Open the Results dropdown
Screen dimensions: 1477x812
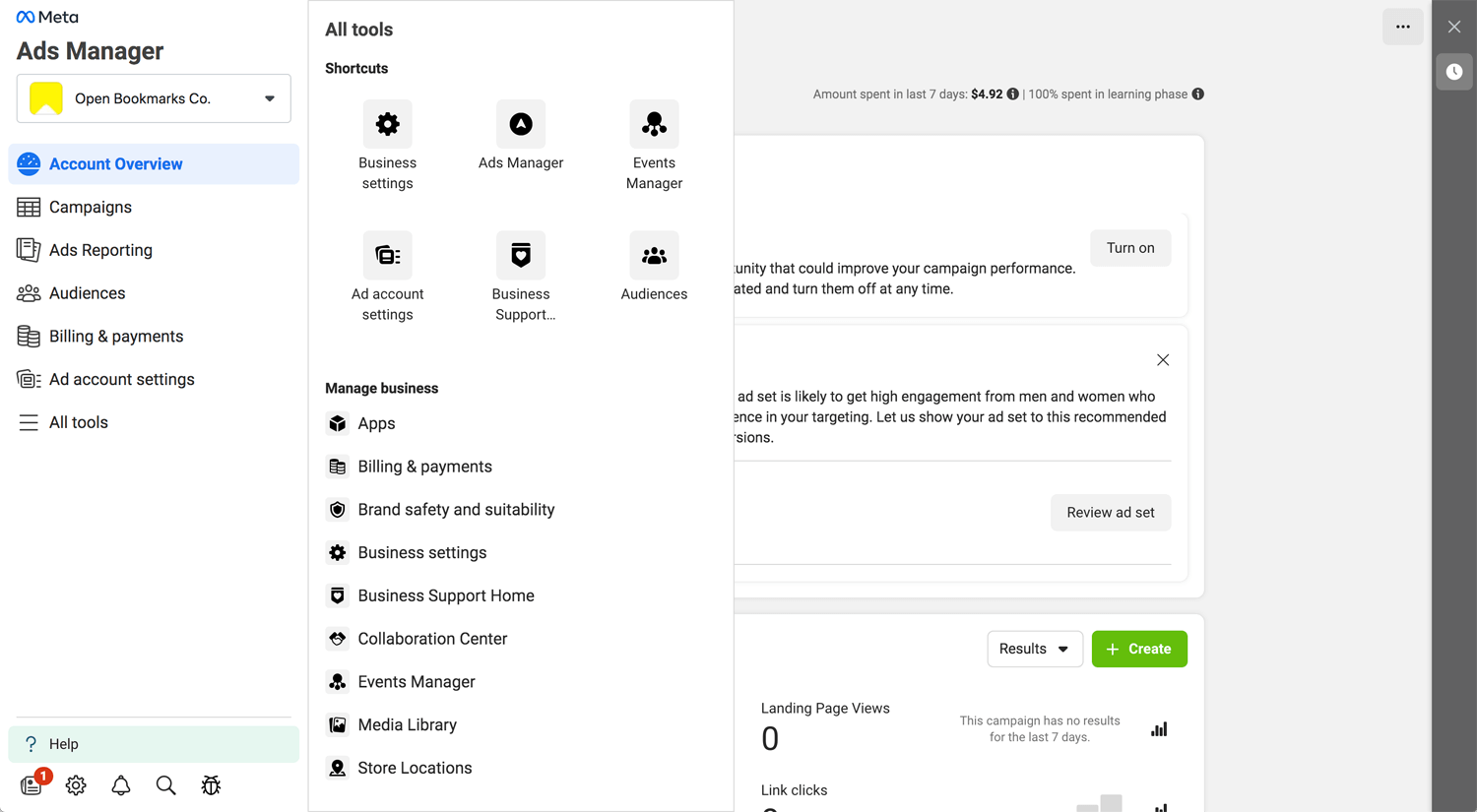(x=1035, y=649)
